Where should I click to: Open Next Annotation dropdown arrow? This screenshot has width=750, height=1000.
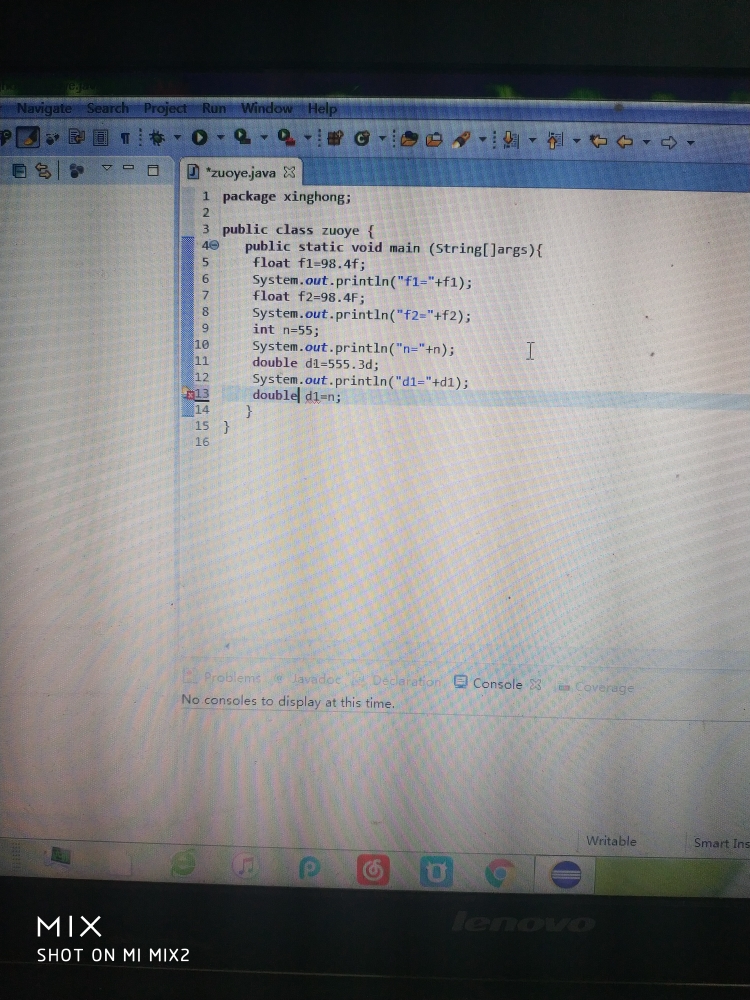533,140
